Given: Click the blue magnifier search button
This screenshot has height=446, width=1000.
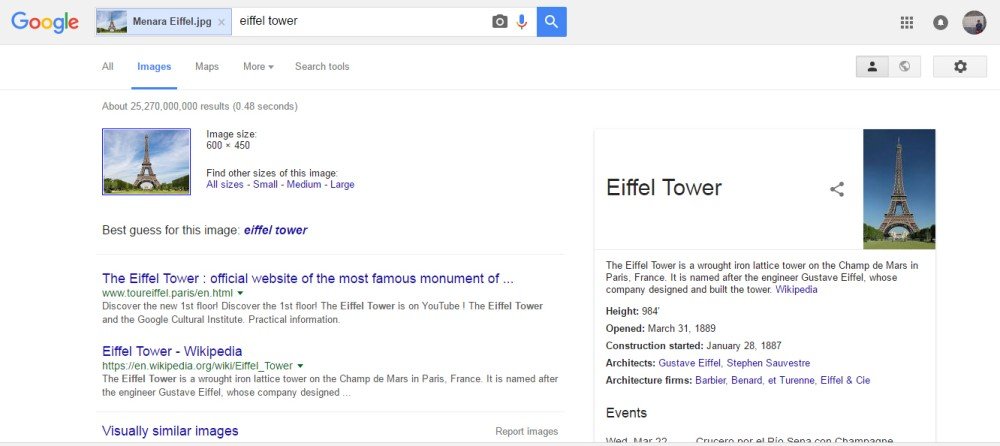Looking at the screenshot, I should (x=552, y=22).
